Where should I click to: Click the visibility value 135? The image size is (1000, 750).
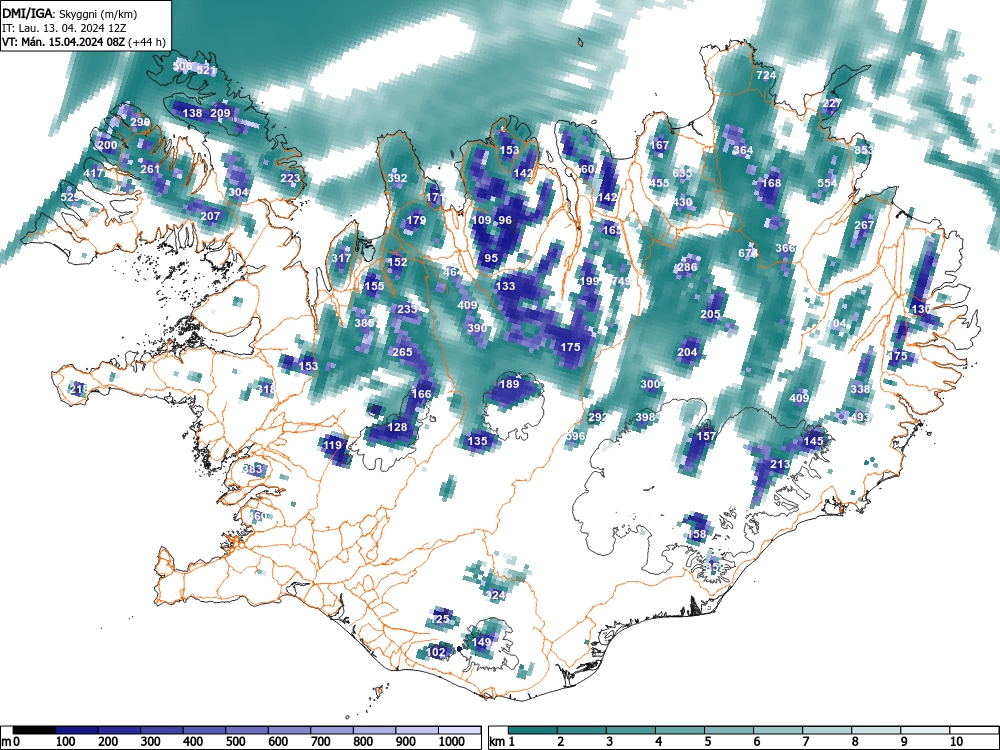click(477, 441)
